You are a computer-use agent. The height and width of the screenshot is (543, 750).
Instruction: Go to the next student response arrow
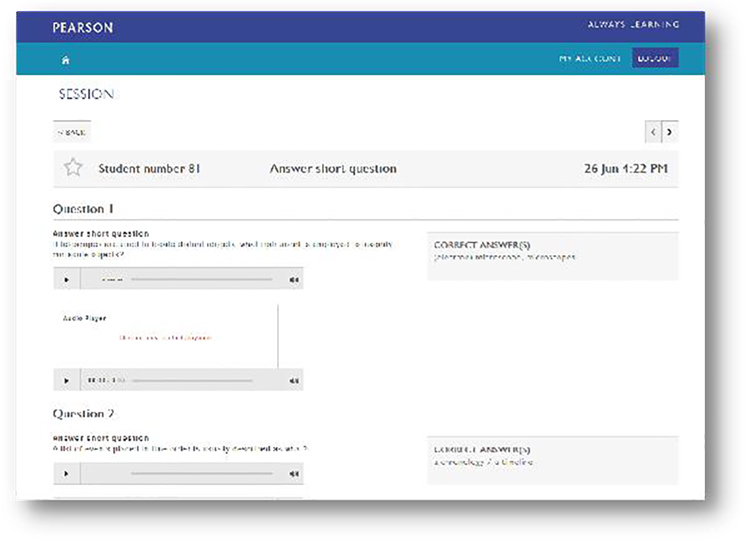coord(669,131)
